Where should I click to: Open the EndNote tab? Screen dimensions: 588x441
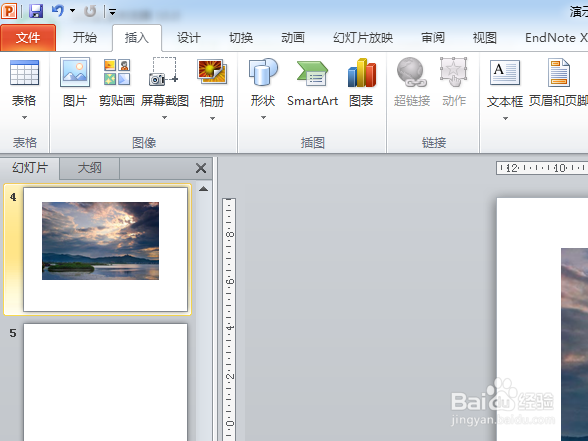click(x=556, y=38)
